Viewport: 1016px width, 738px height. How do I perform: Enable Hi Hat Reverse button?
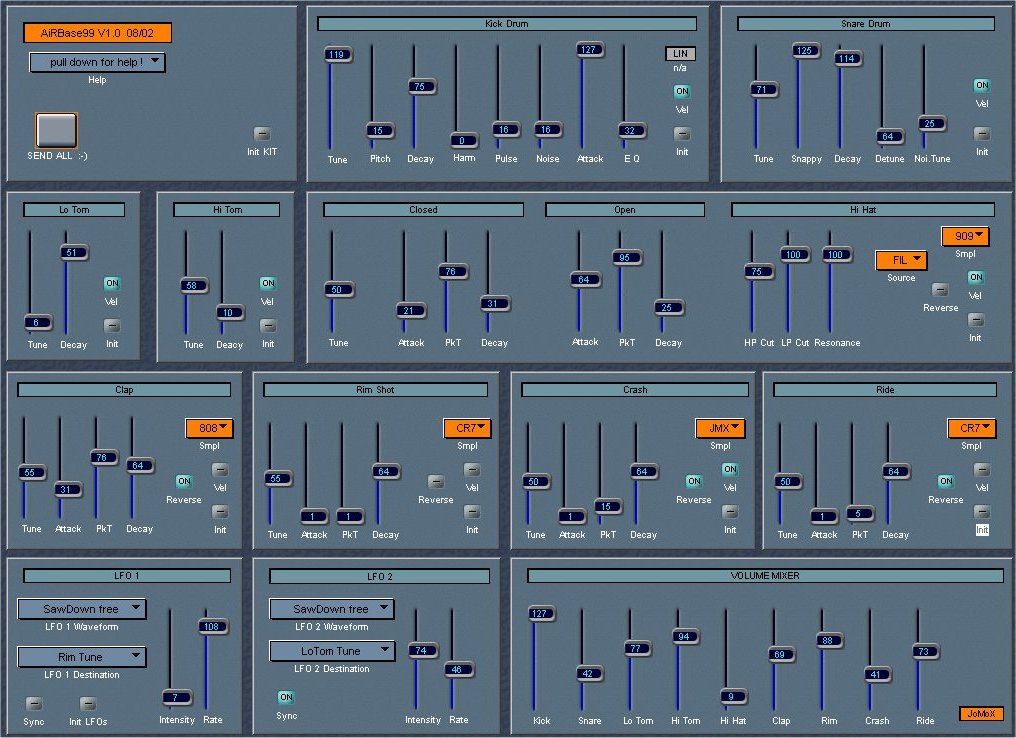[940, 290]
